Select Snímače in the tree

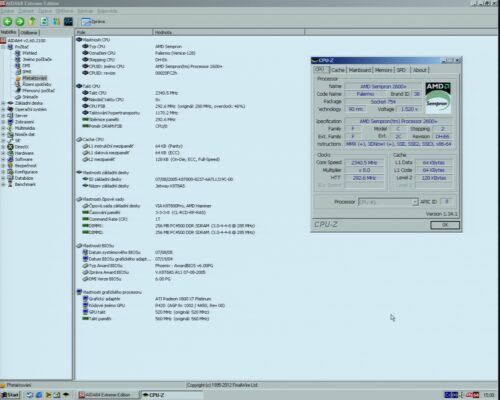tap(30, 97)
